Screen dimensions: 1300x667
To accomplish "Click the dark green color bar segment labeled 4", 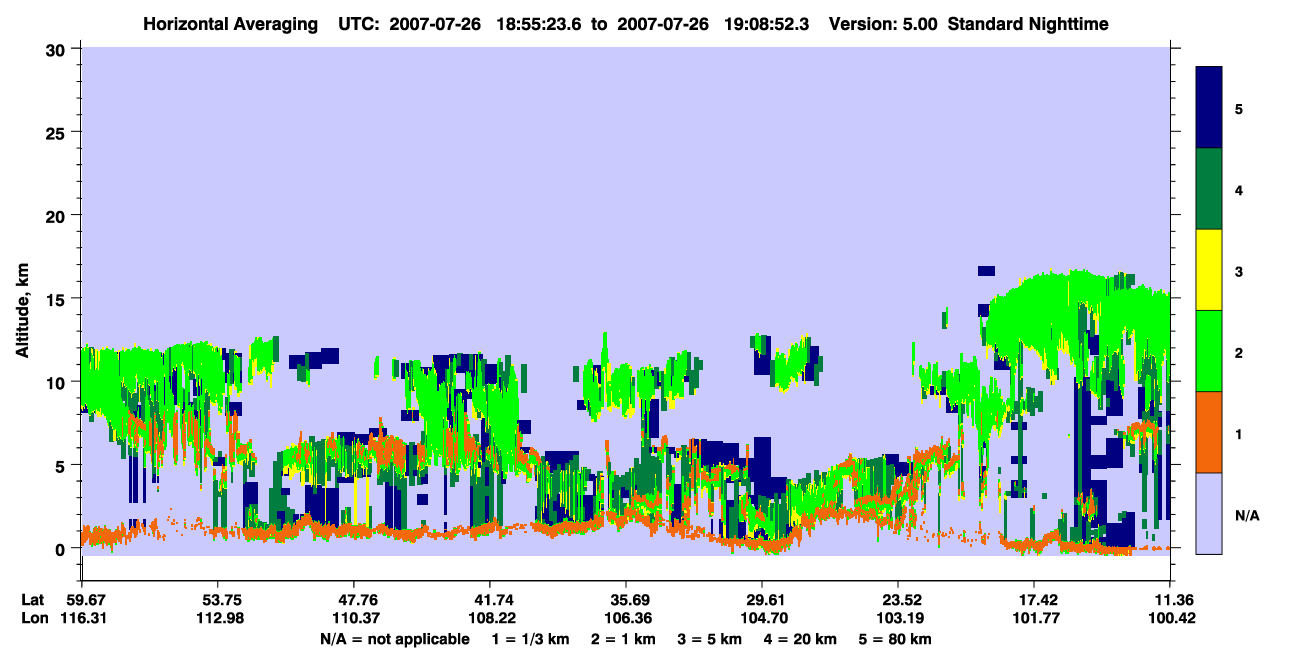I will 1209,189.
